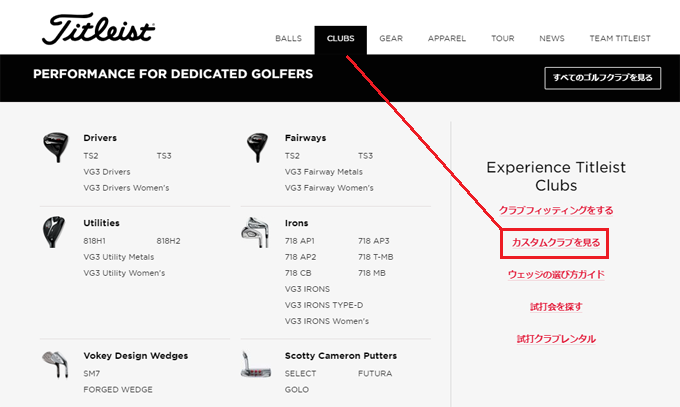The width and height of the screenshot is (680, 407).
Task: Click the Vokey wedges image
Action: coord(56,364)
